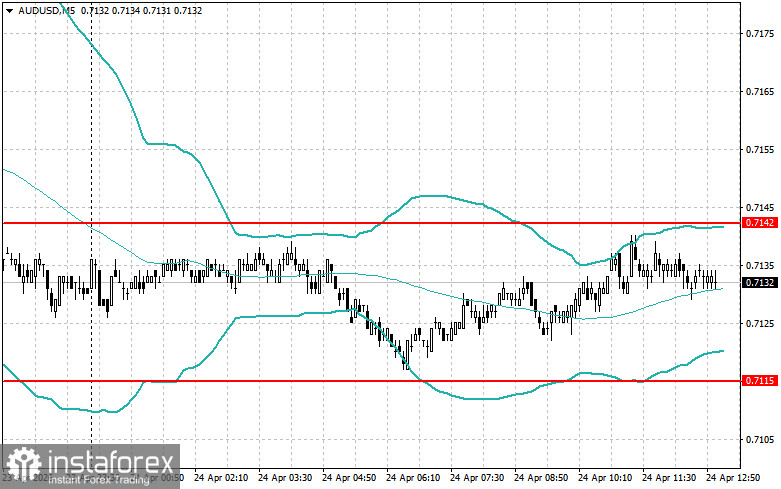Click the 0.7125 price axis value

[x=760, y=324]
